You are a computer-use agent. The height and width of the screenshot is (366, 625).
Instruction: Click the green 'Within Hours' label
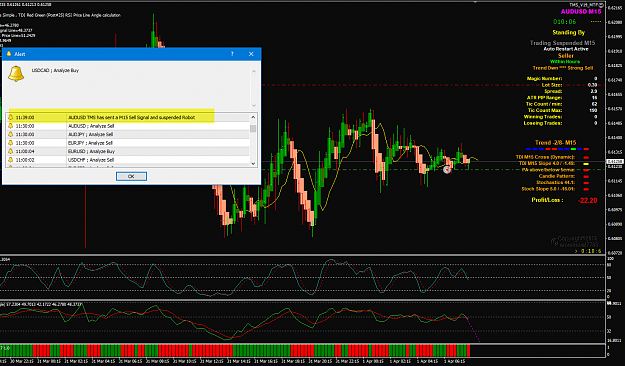tap(565, 62)
